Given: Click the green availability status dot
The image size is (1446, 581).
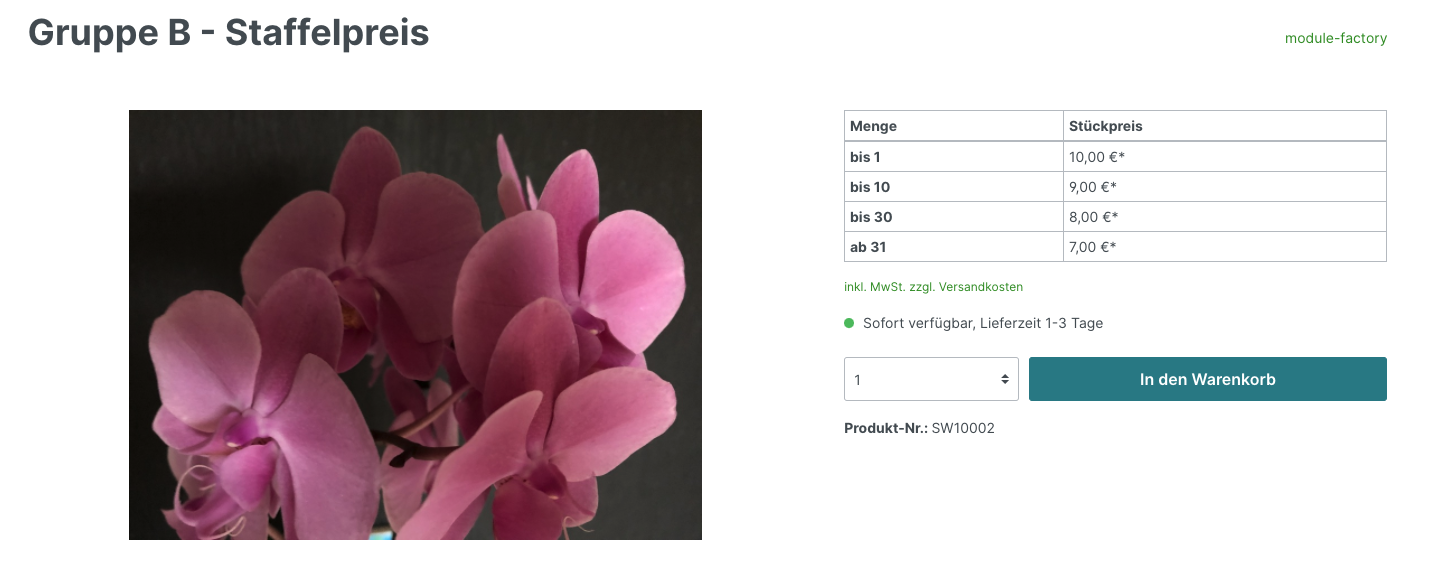Looking at the screenshot, I should pyautogui.click(x=849, y=323).
